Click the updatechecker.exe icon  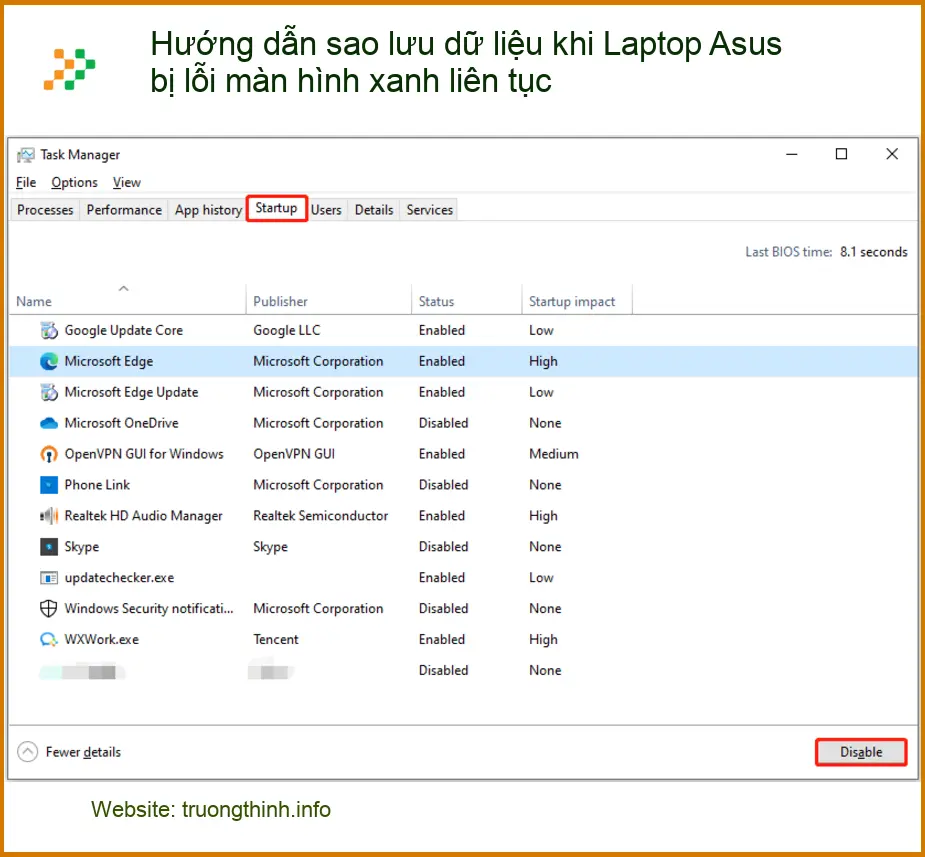tap(49, 577)
